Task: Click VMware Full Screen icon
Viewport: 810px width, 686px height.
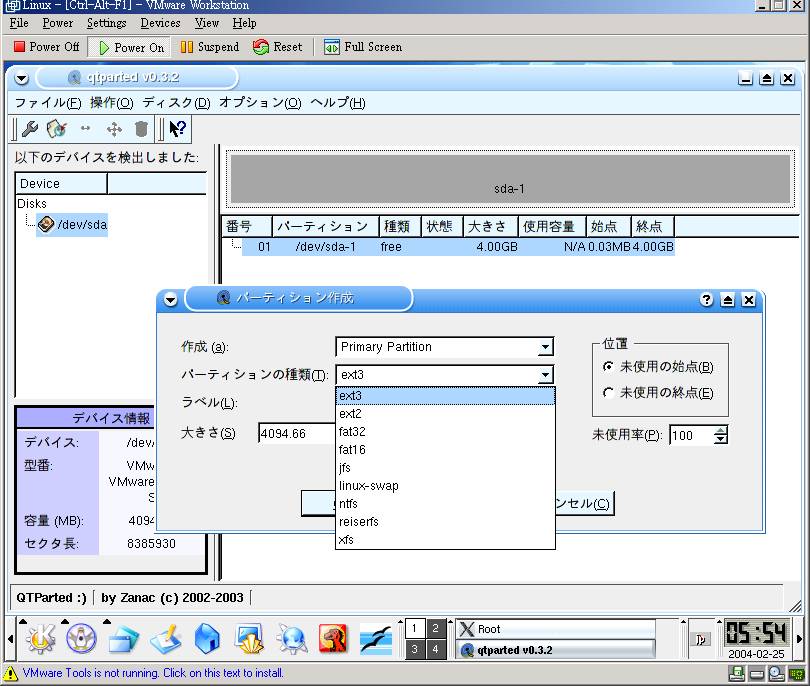Action: pos(332,47)
